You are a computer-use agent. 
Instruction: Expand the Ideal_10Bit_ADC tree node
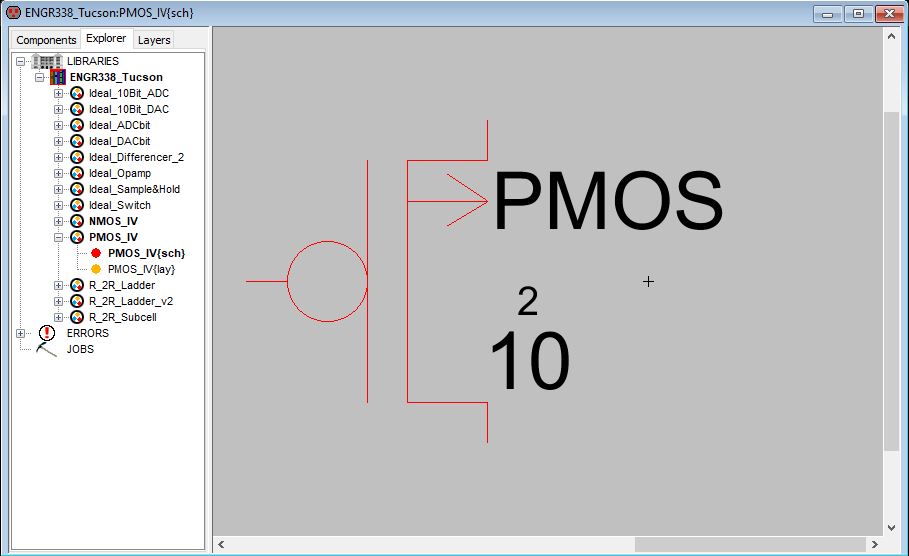(58, 93)
